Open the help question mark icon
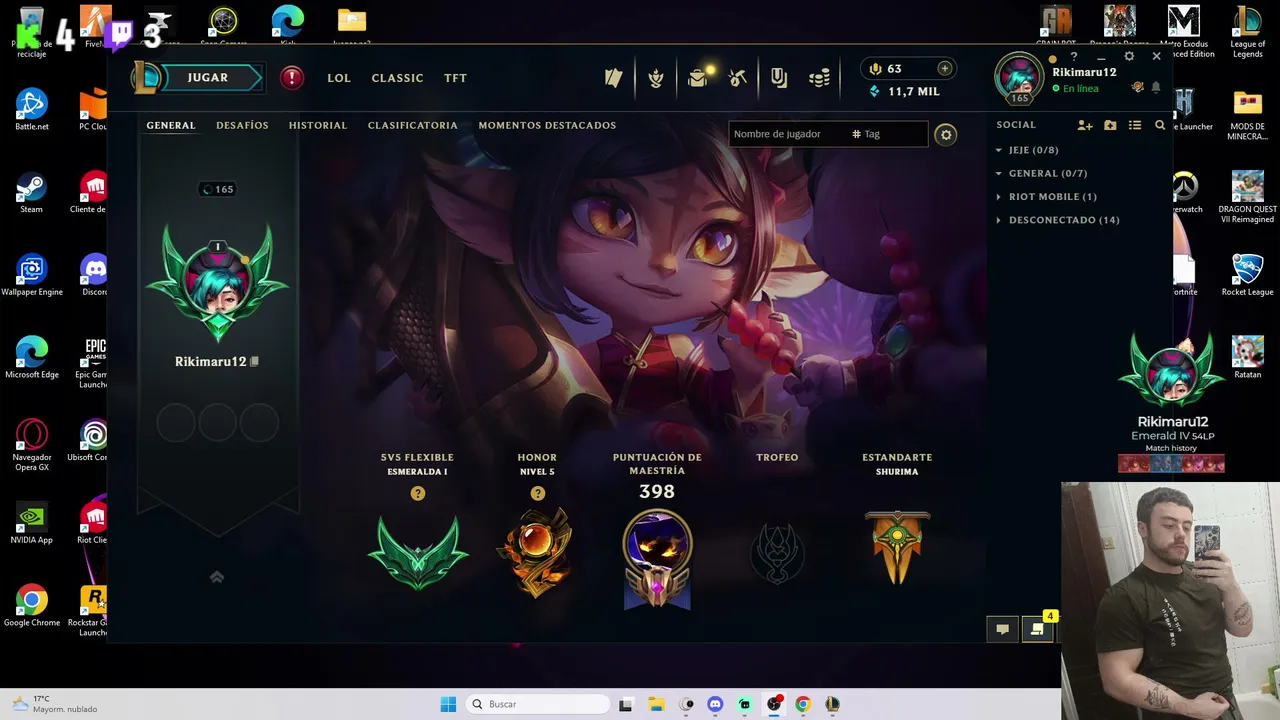The width and height of the screenshot is (1280, 720). coord(1074,57)
